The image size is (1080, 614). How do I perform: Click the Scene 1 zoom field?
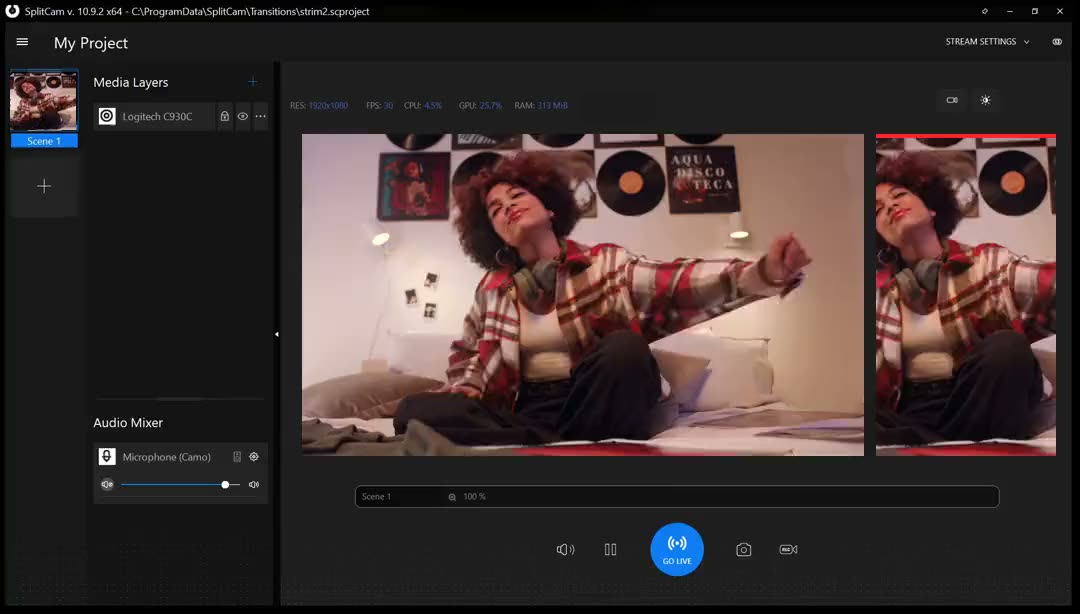677,497
